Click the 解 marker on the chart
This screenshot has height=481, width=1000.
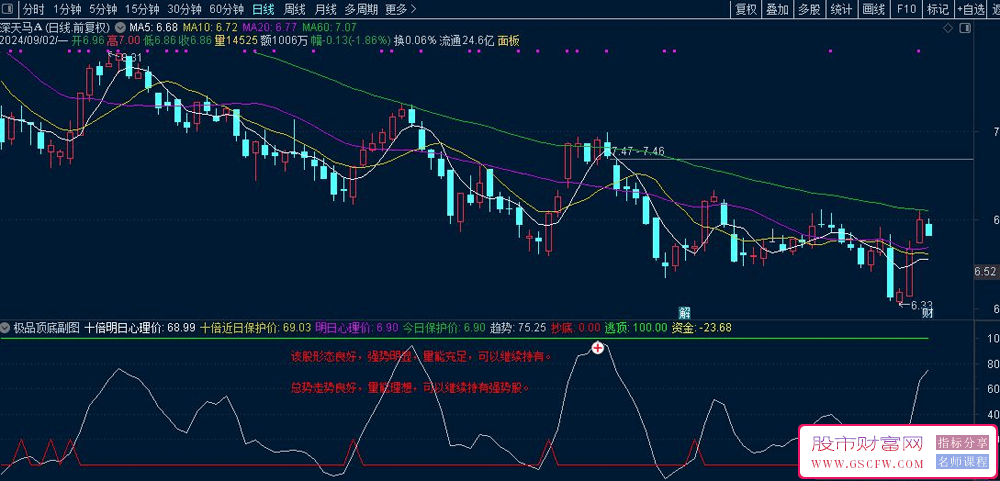[x=685, y=312]
